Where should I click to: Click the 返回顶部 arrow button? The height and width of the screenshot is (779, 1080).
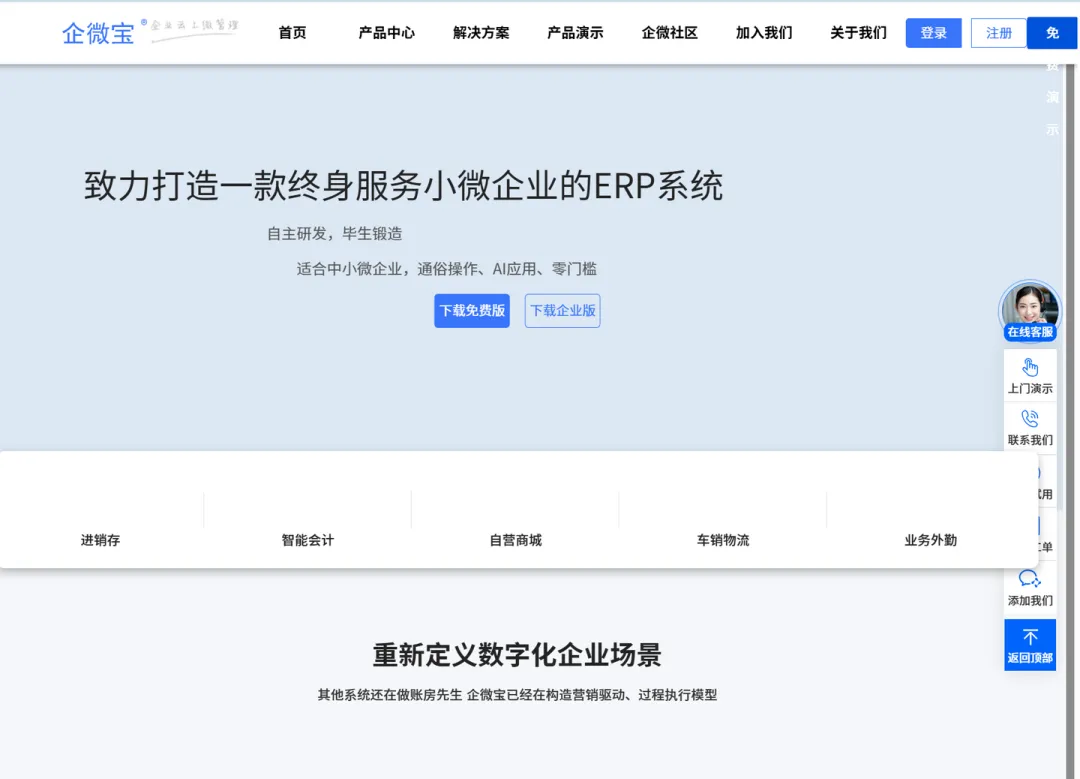1030,645
